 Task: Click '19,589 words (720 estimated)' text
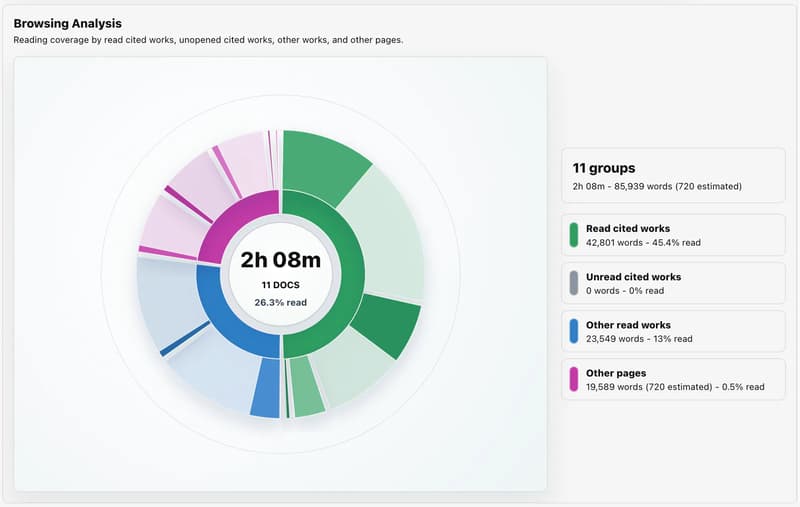click(x=649, y=387)
